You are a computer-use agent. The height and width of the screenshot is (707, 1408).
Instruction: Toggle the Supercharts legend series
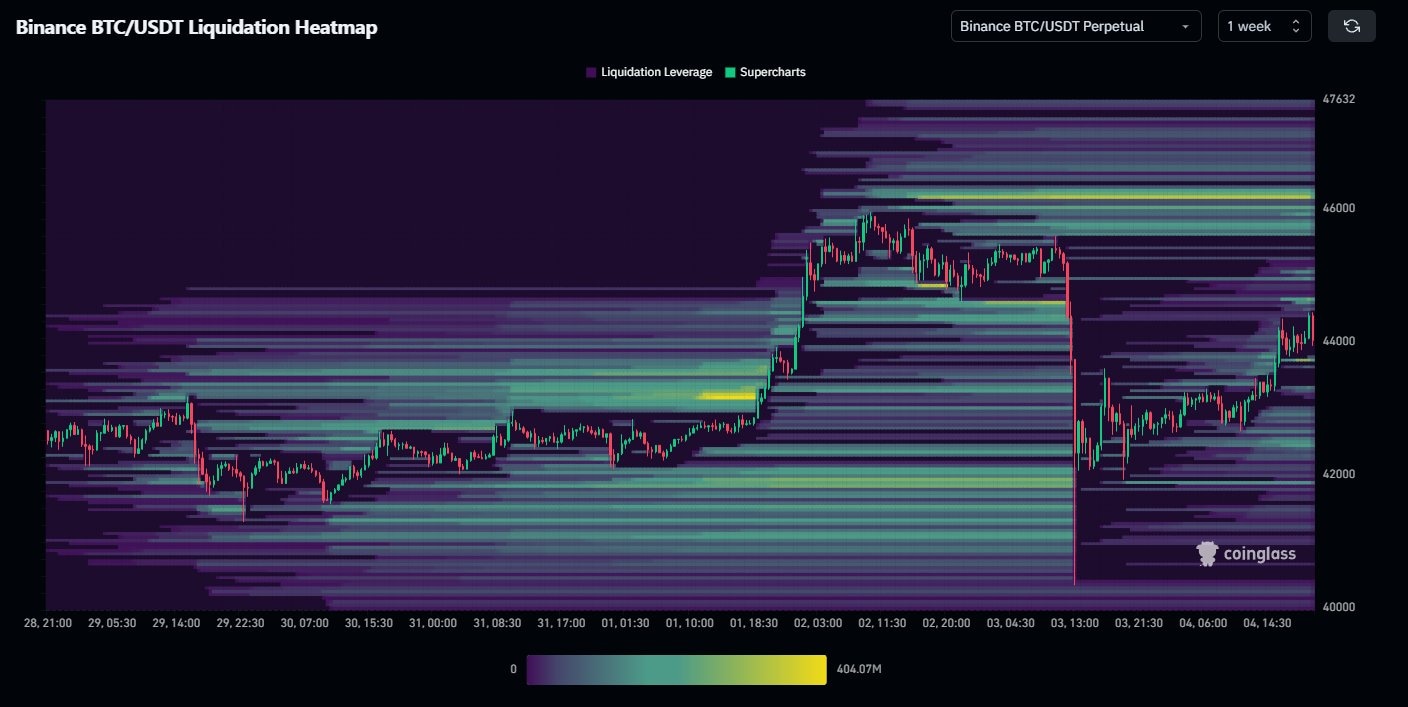click(x=765, y=72)
